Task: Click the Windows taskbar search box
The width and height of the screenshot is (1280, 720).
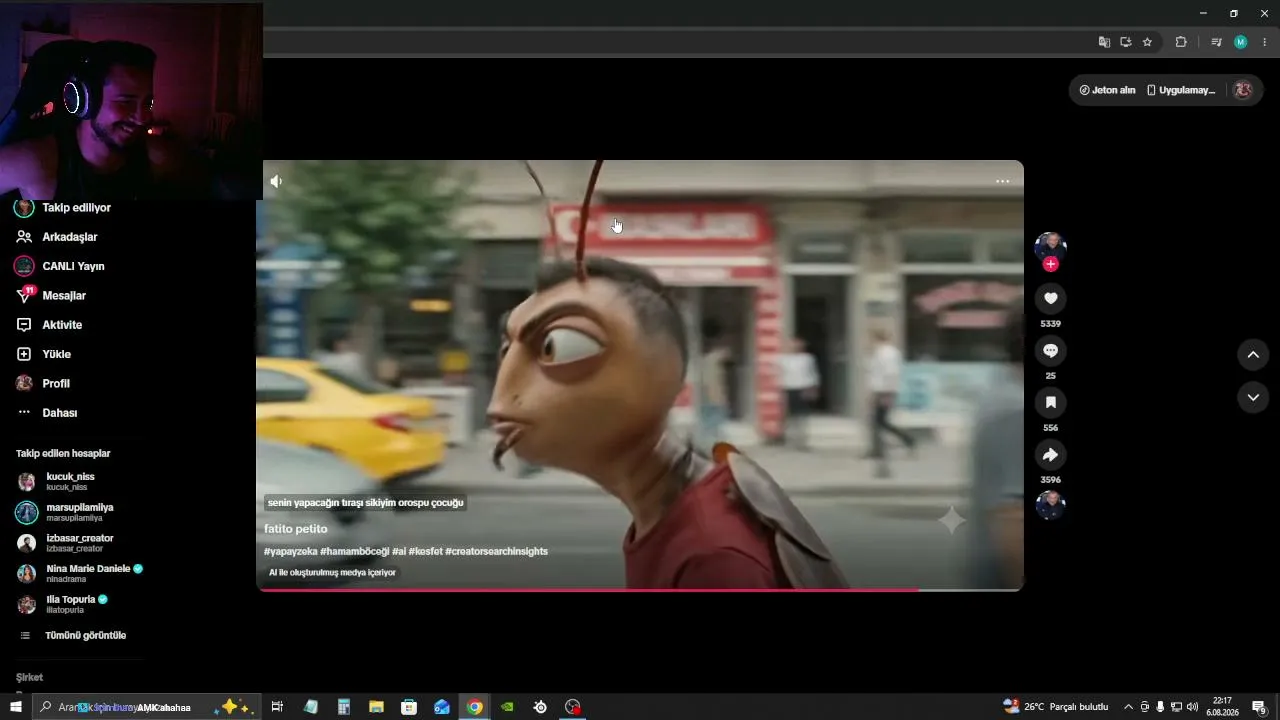Action: pyautogui.click(x=145, y=707)
